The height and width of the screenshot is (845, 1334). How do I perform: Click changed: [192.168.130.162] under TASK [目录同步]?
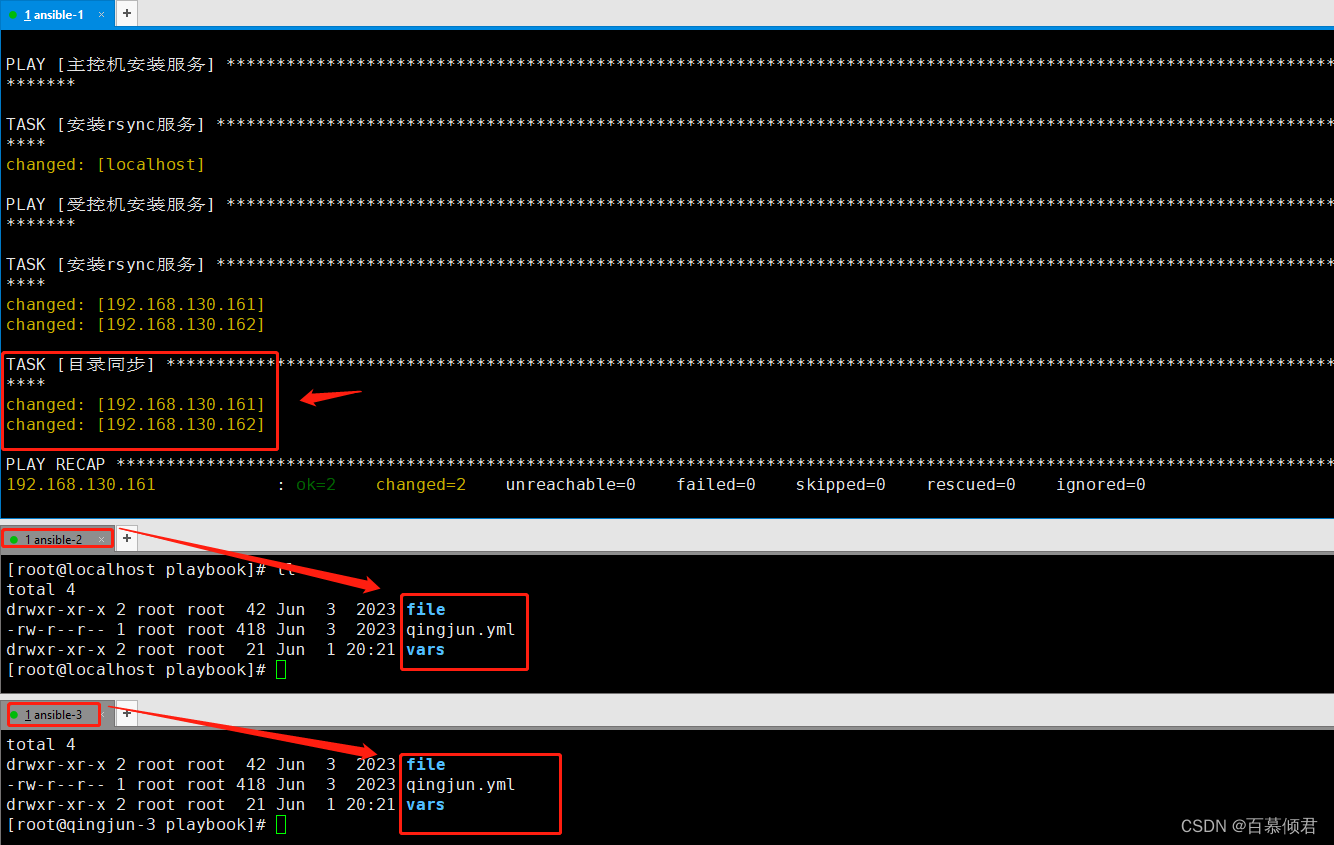(x=135, y=425)
